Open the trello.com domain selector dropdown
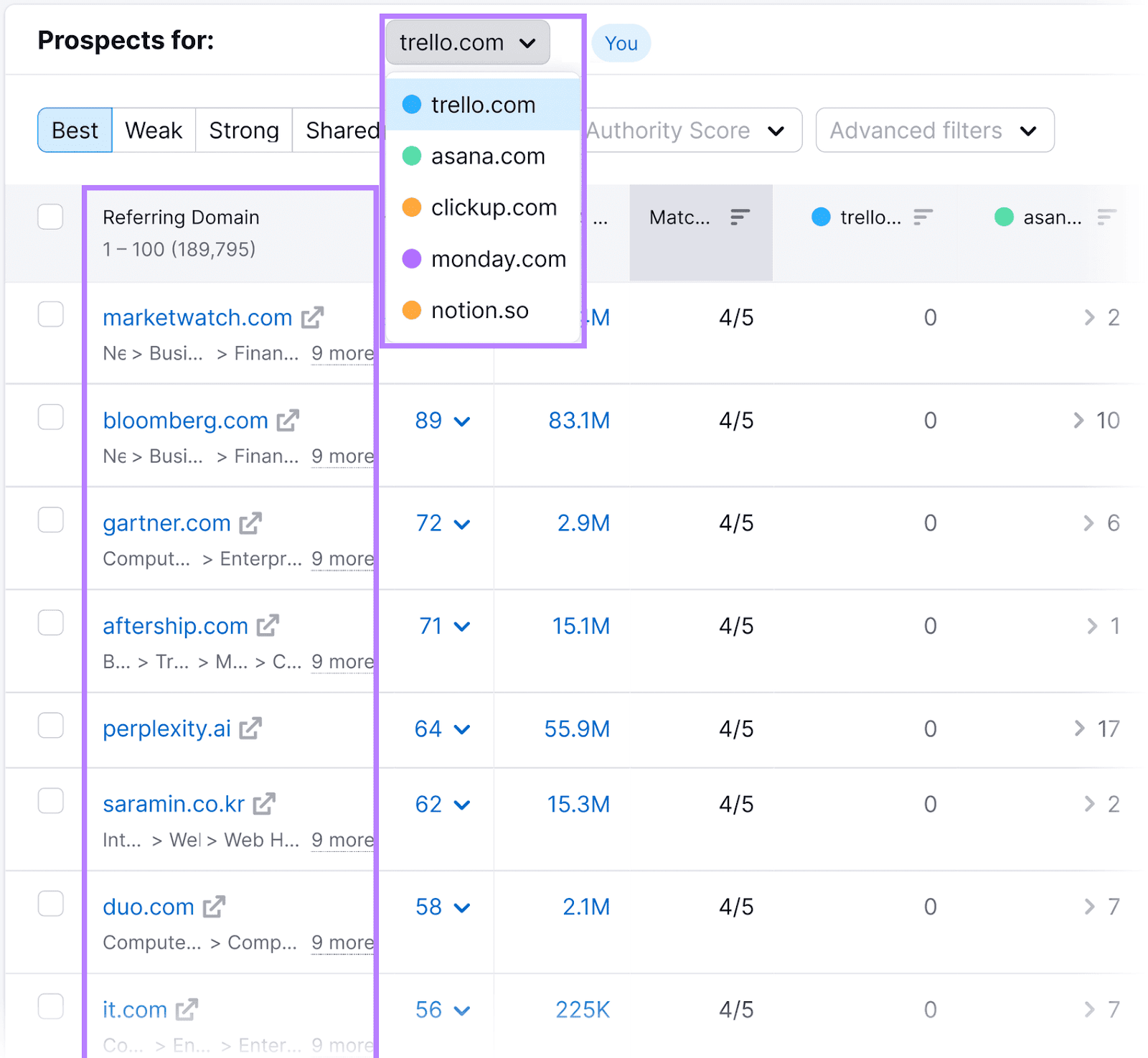Viewport: 1148px width, 1058px height. tap(467, 42)
